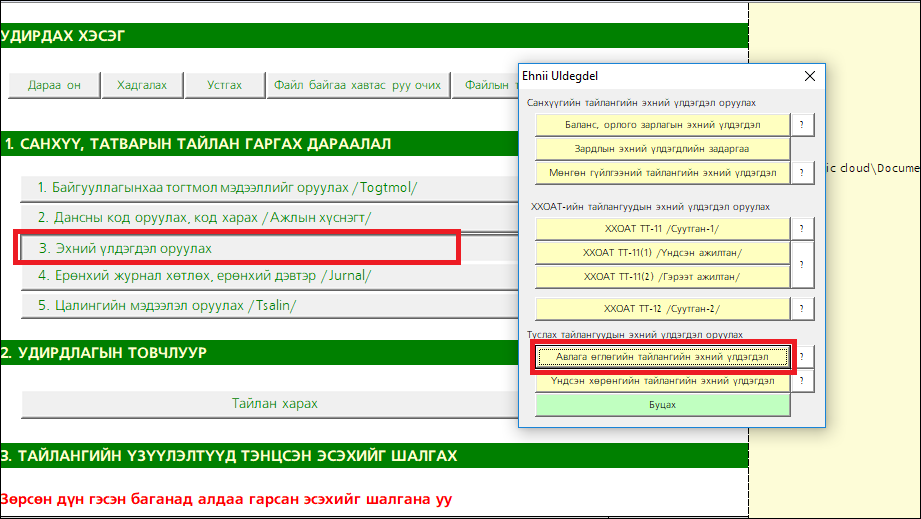Click the green Буцах back button
This screenshot has width=921, height=519.
(x=662, y=405)
